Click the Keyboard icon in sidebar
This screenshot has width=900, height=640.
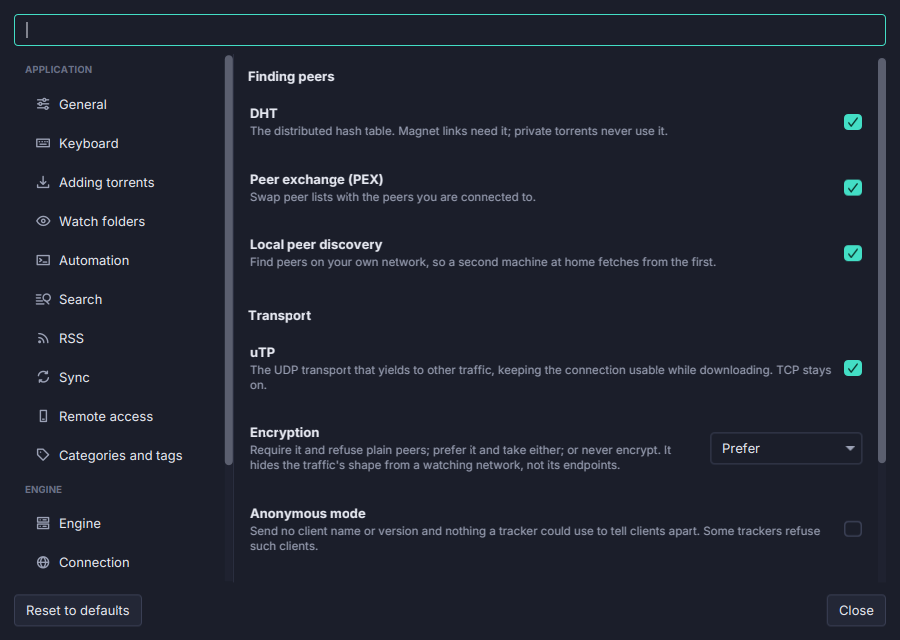tap(43, 143)
